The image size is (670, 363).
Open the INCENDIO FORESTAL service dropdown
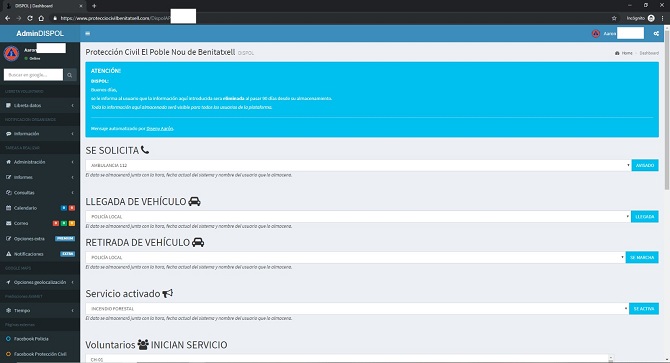357,308
